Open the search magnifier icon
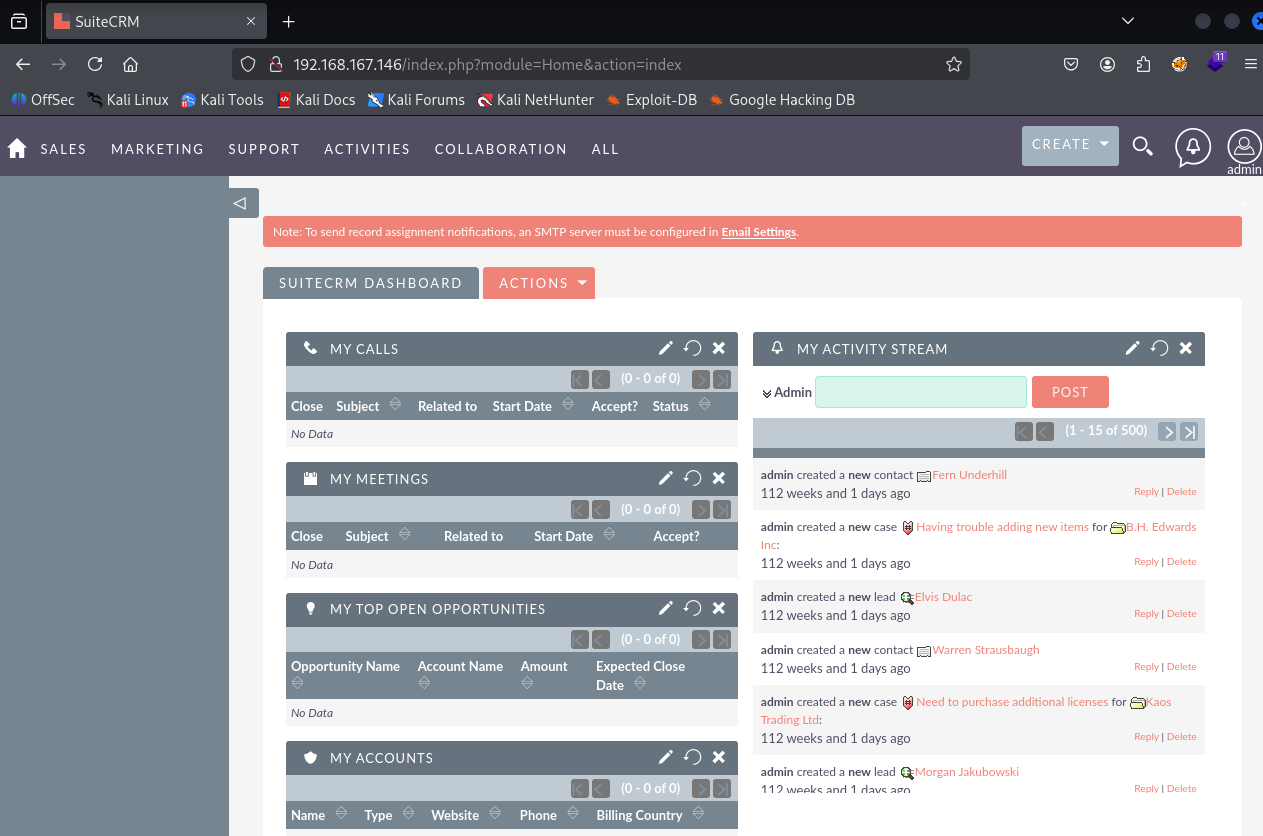The width and height of the screenshot is (1263, 836). (x=1142, y=147)
